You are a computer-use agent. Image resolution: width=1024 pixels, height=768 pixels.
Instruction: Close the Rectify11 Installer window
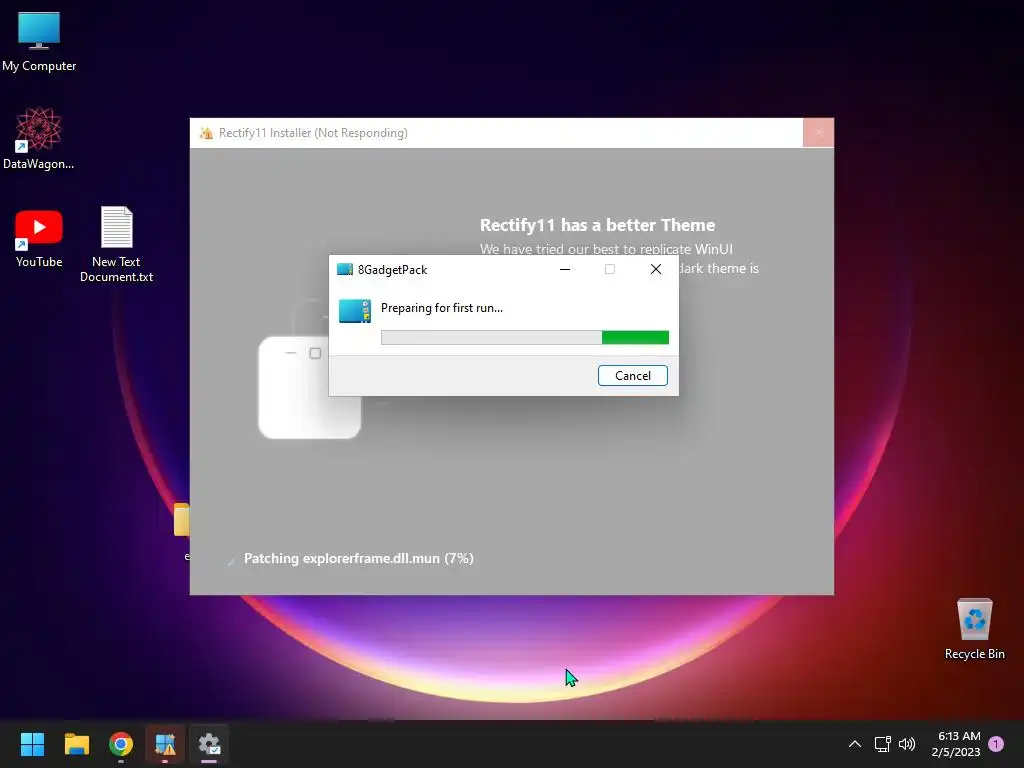(x=818, y=133)
